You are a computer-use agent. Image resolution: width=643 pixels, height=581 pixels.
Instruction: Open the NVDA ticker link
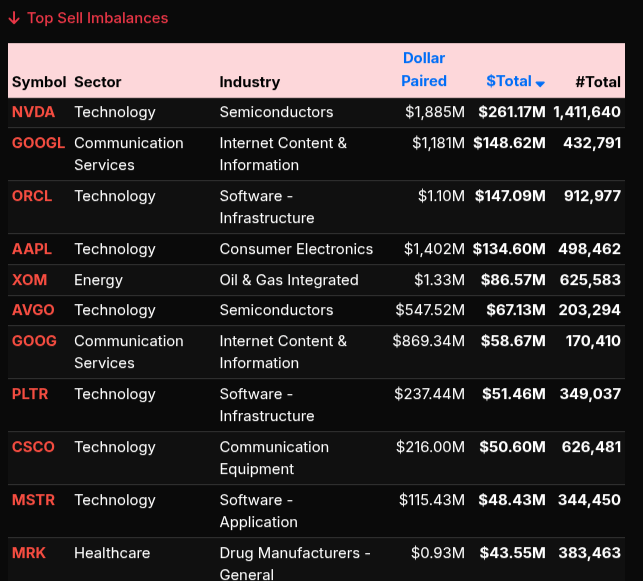[x=33, y=112]
